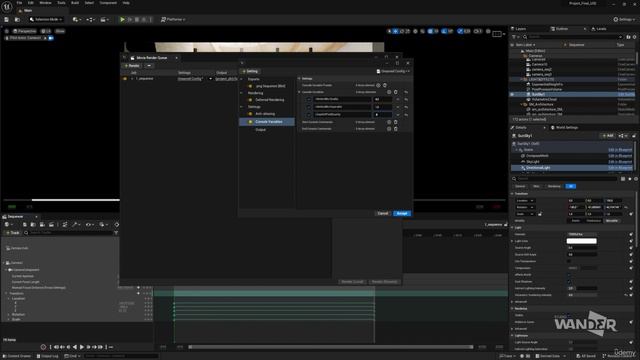The height and width of the screenshot is (360, 640).
Task: Open the Window menu
Action: click(45, 3)
